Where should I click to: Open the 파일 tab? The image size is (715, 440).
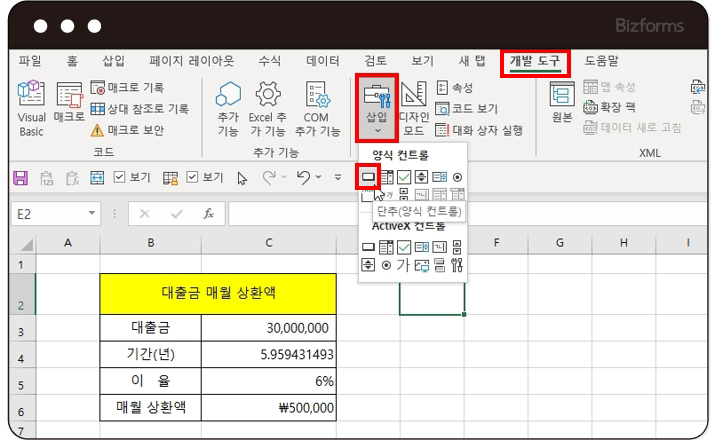click(30, 61)
